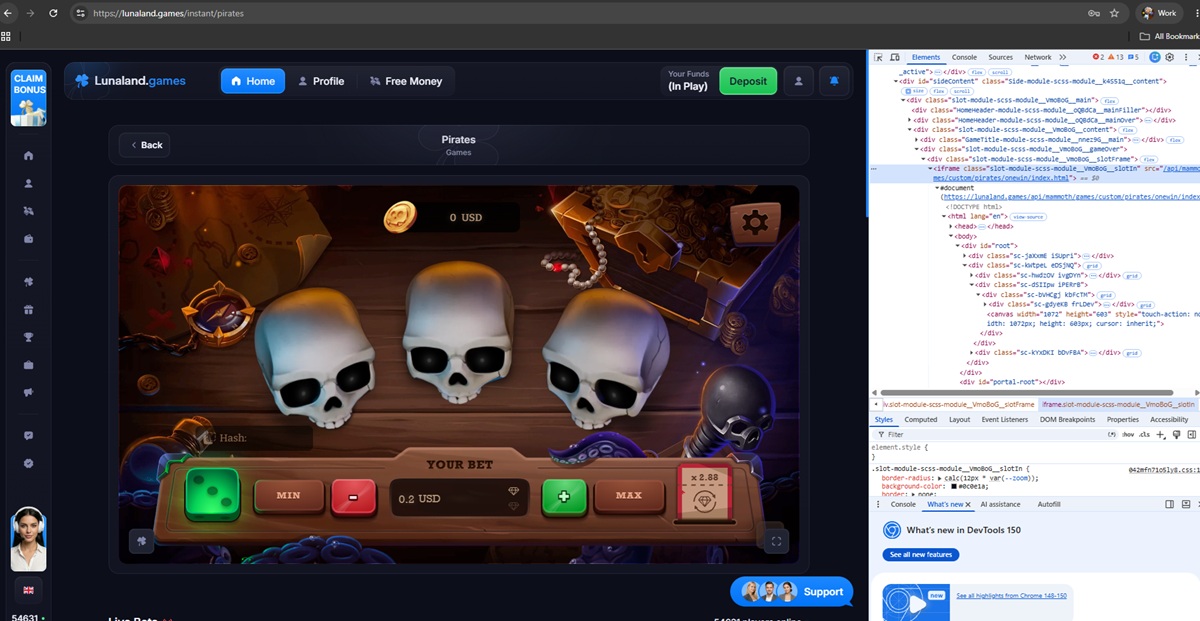Open the apps grid icon in the bookmarks bar
This screenshot has height=621, width=1200.
(6, 36)
